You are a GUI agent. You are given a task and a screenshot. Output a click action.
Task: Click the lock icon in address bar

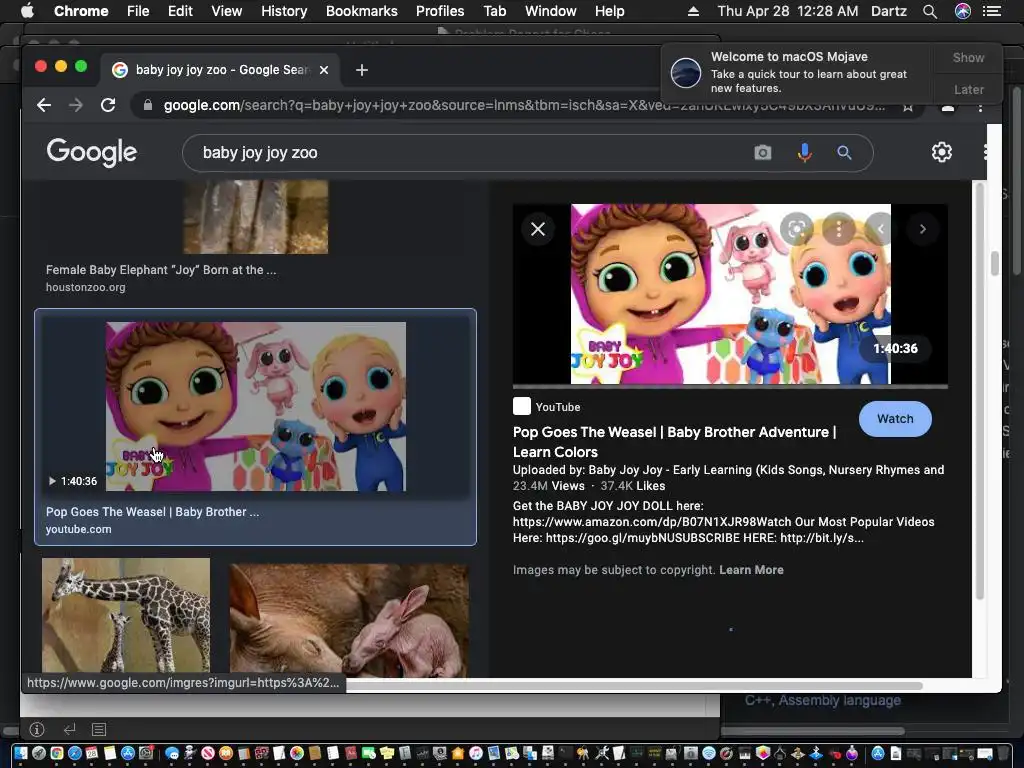tap(148, 105)
